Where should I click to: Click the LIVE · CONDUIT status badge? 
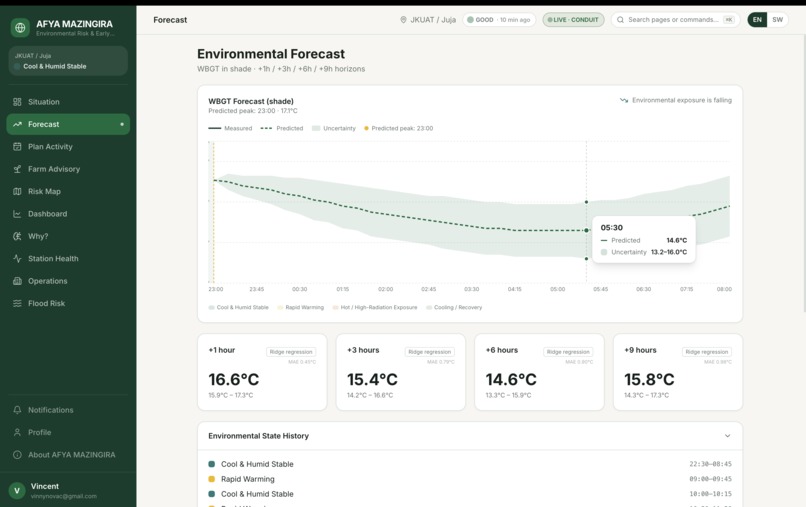pos(573,20)
